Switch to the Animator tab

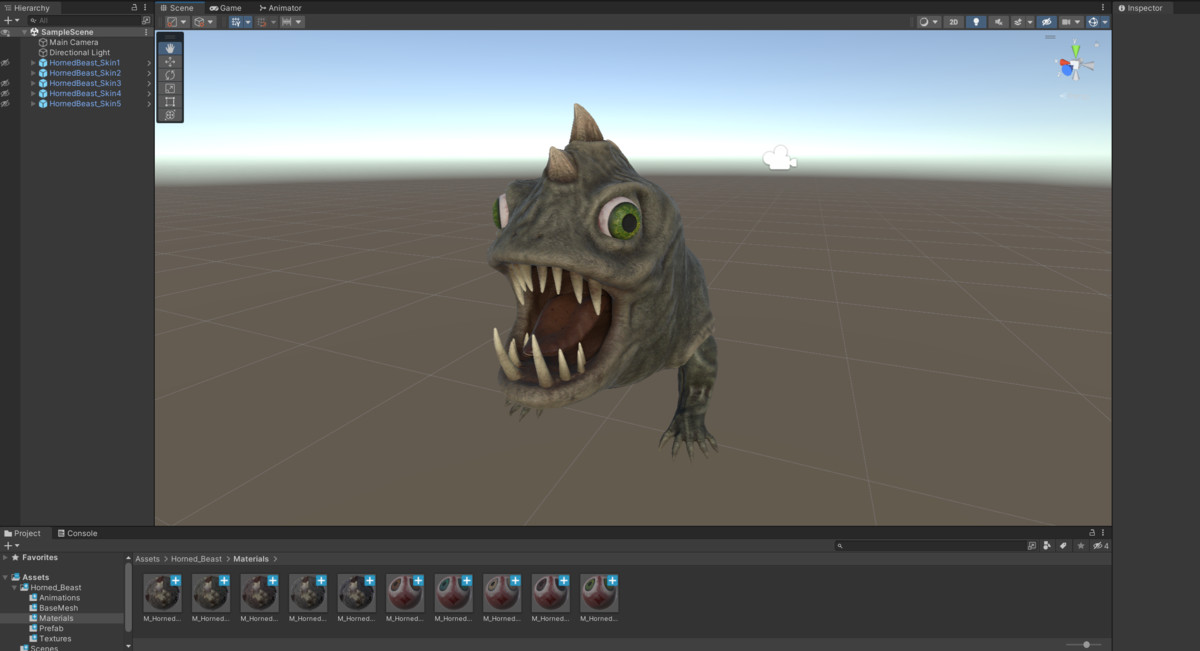(x=280, y=8)
